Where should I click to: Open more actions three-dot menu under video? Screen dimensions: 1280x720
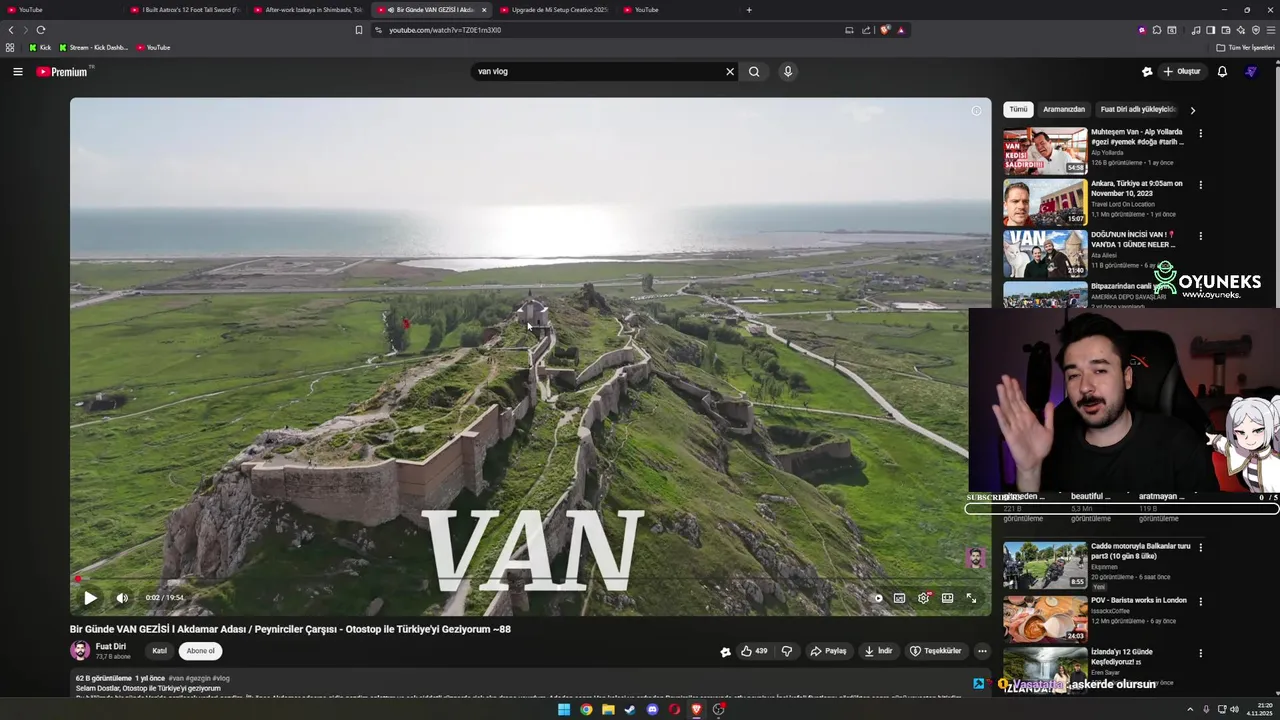[982, 651]
